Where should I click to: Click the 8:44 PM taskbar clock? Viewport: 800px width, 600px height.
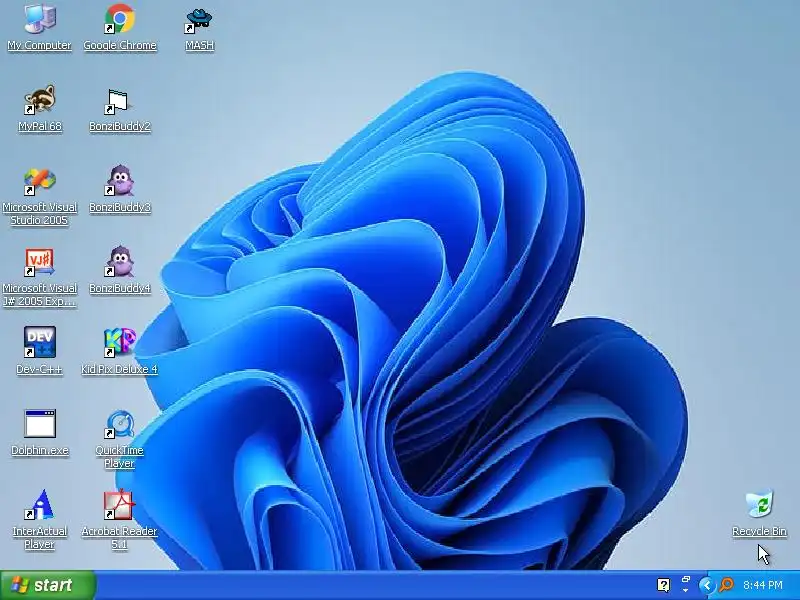pos(763,585)
